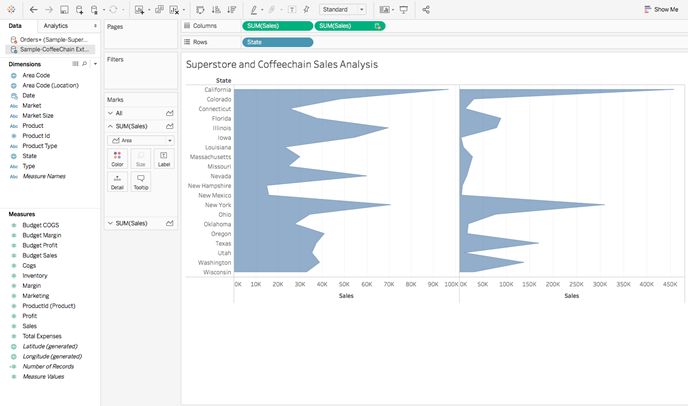Click first SUM(Sales) pill in Columns

[x=277, y=26]
